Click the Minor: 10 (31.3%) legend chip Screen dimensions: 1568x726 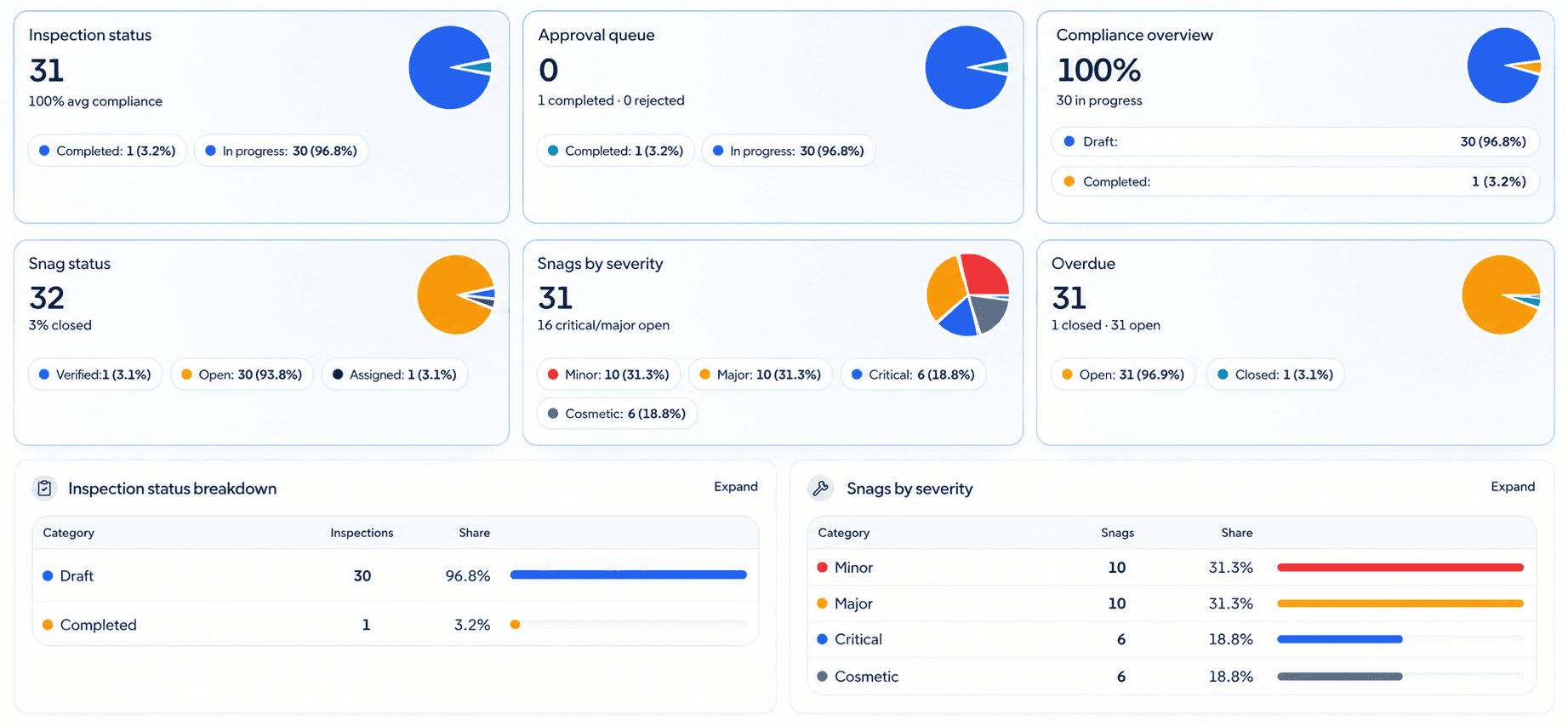pos(608,374)
